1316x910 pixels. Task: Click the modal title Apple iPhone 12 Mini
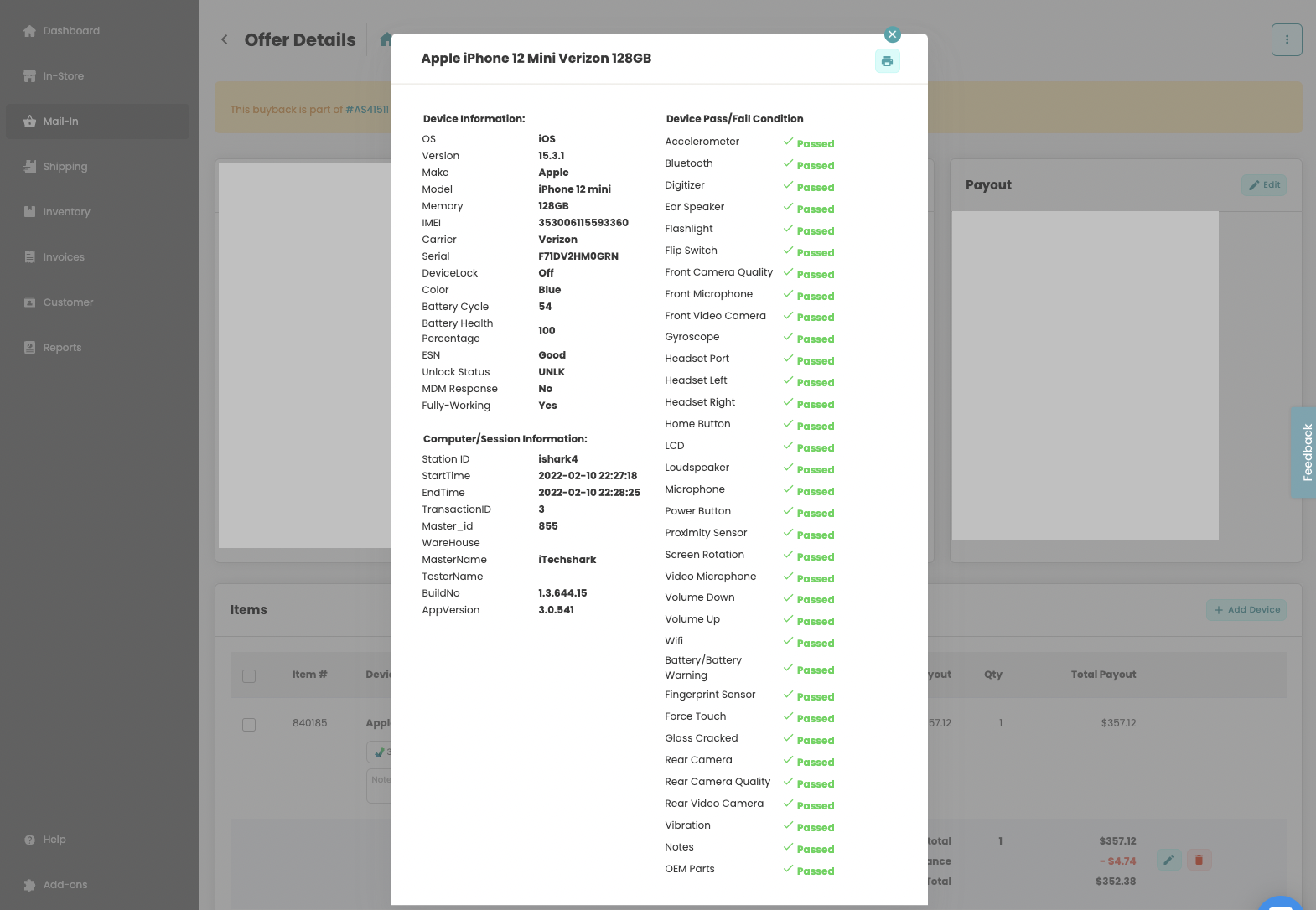click(x=536, y=59)
